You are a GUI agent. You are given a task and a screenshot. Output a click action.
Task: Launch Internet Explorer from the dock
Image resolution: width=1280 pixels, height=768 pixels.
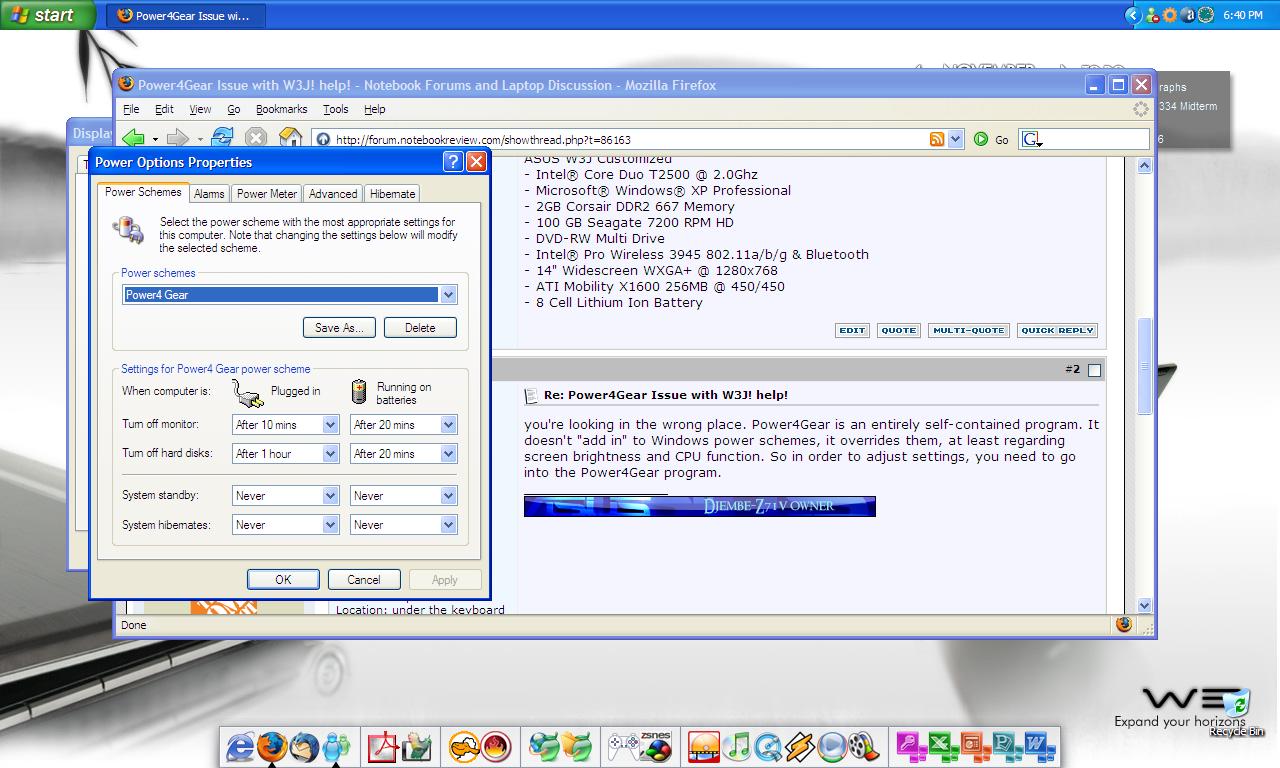pyautogui.click(x=241, y=746)
